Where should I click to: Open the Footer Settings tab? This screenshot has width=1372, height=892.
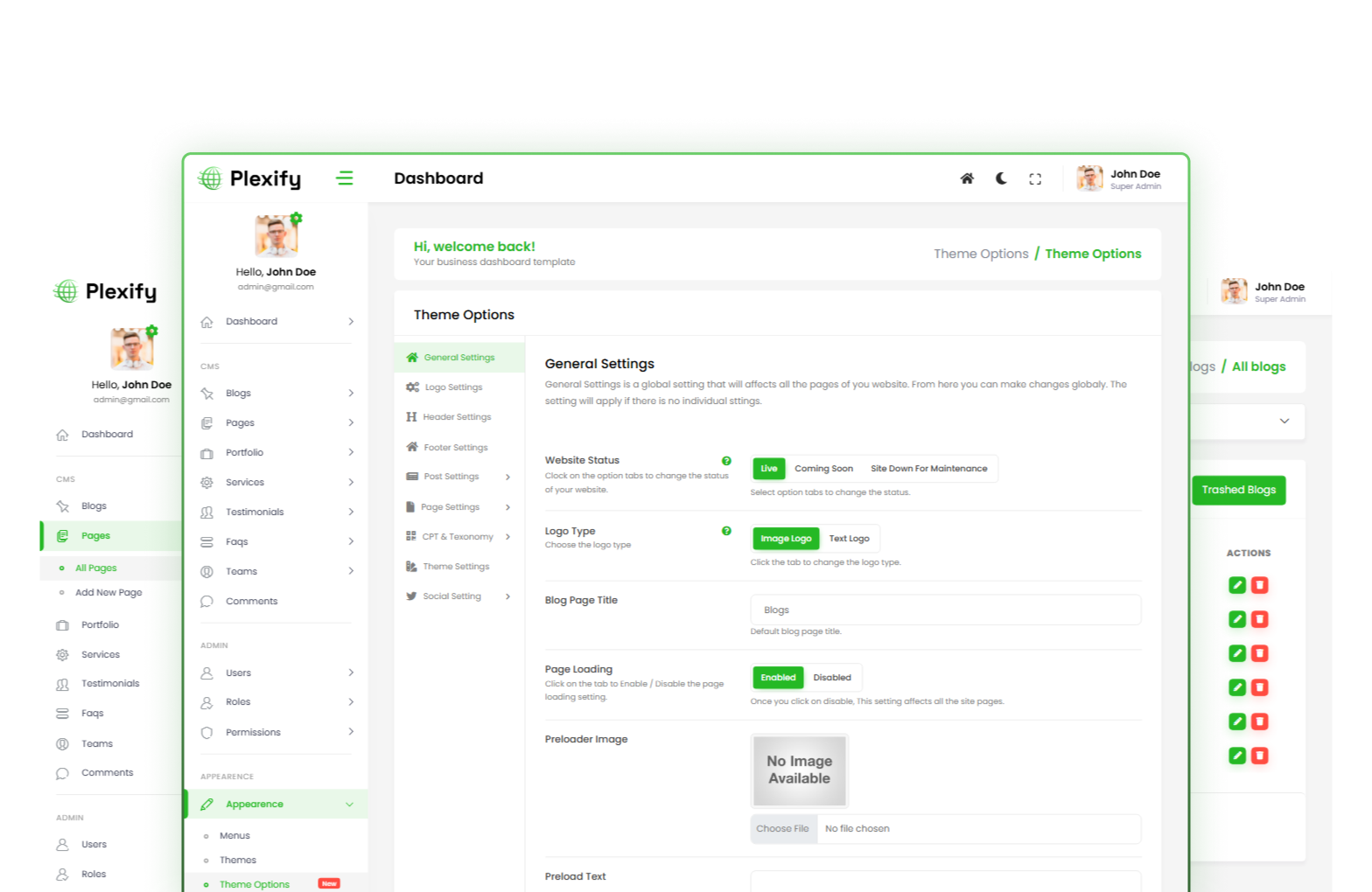pyautogui.click(x=455, y=448)
